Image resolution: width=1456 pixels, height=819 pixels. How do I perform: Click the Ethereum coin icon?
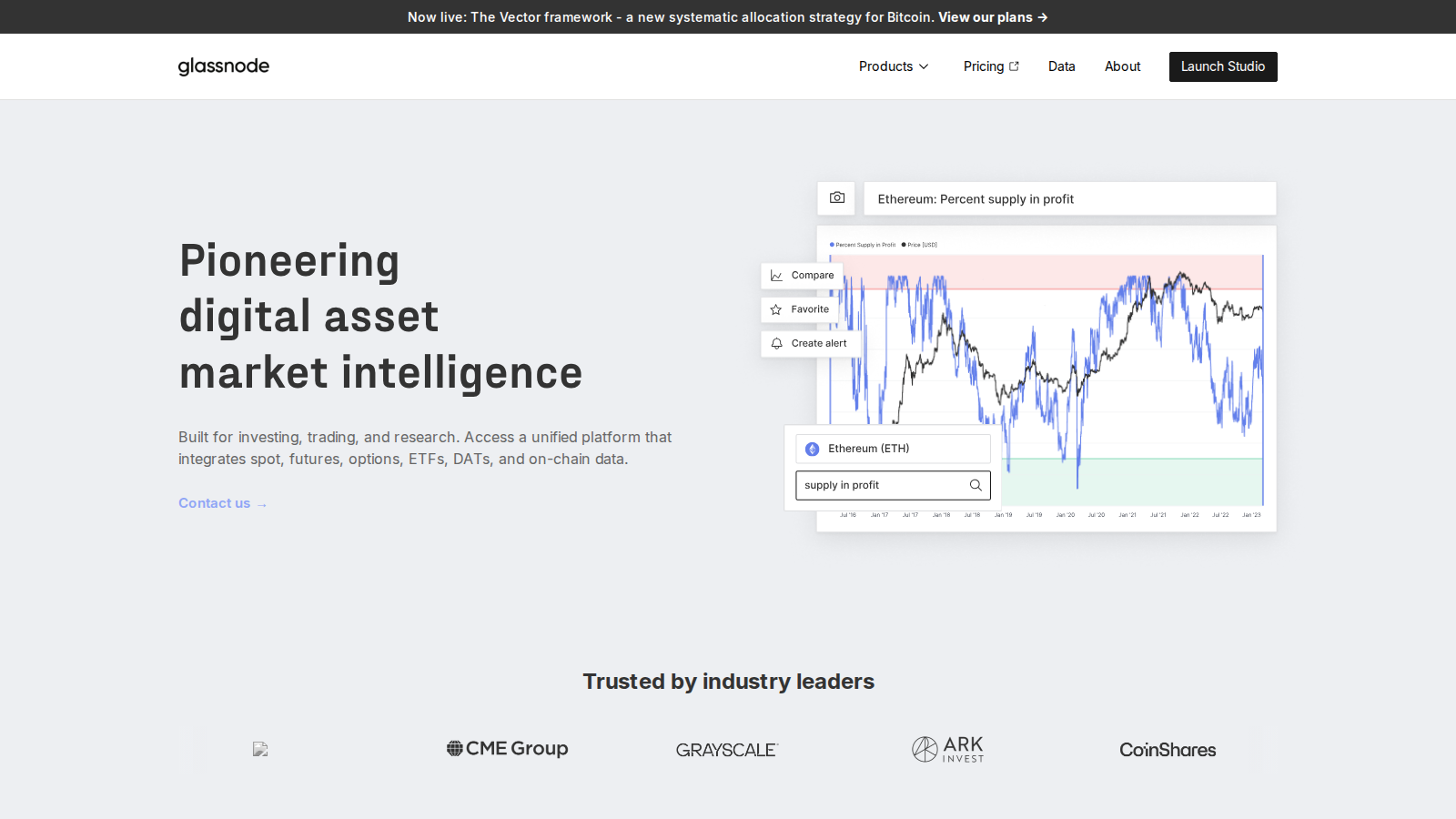(x=813, y=449)
